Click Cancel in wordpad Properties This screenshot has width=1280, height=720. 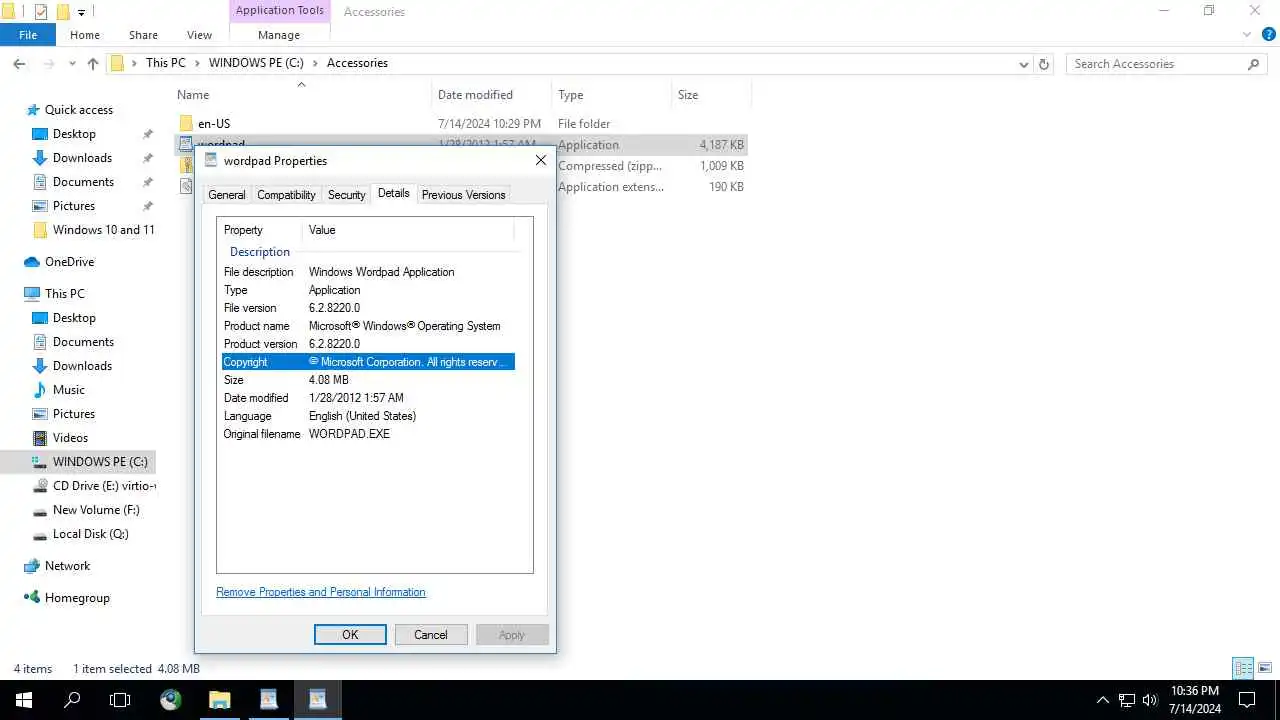(431, 635)
